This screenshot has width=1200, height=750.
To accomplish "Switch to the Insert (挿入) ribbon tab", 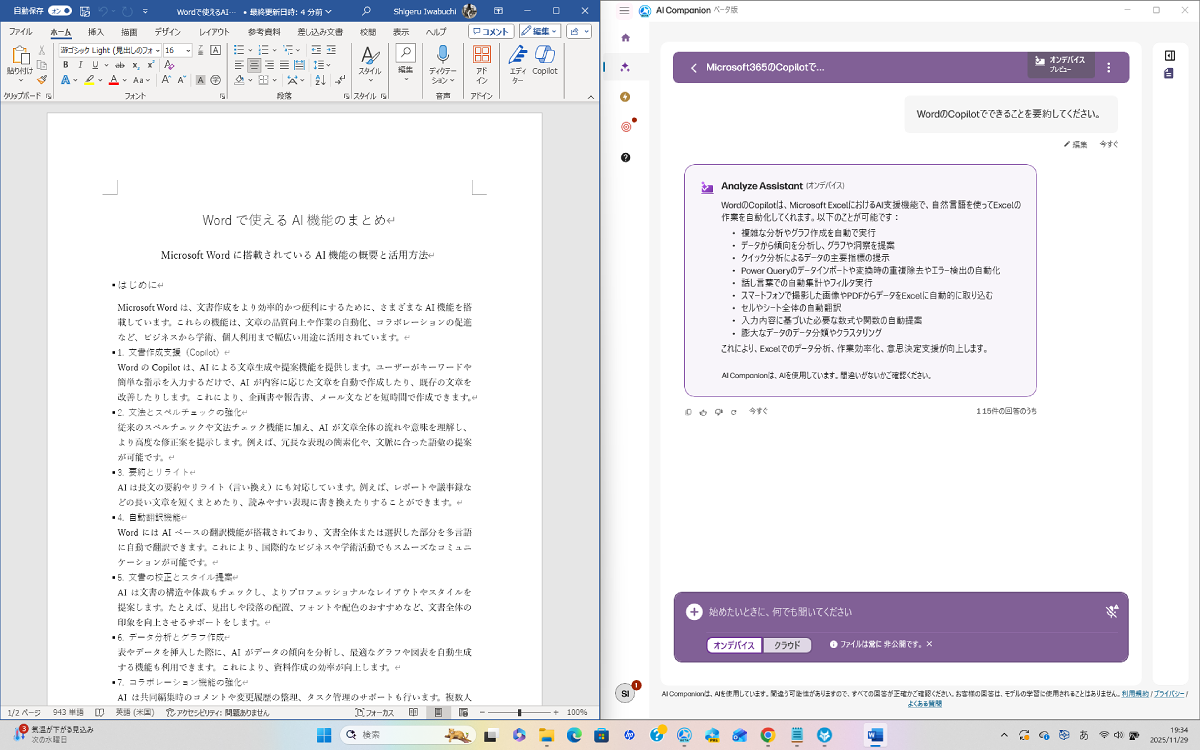I will click(x=96, y=32).
